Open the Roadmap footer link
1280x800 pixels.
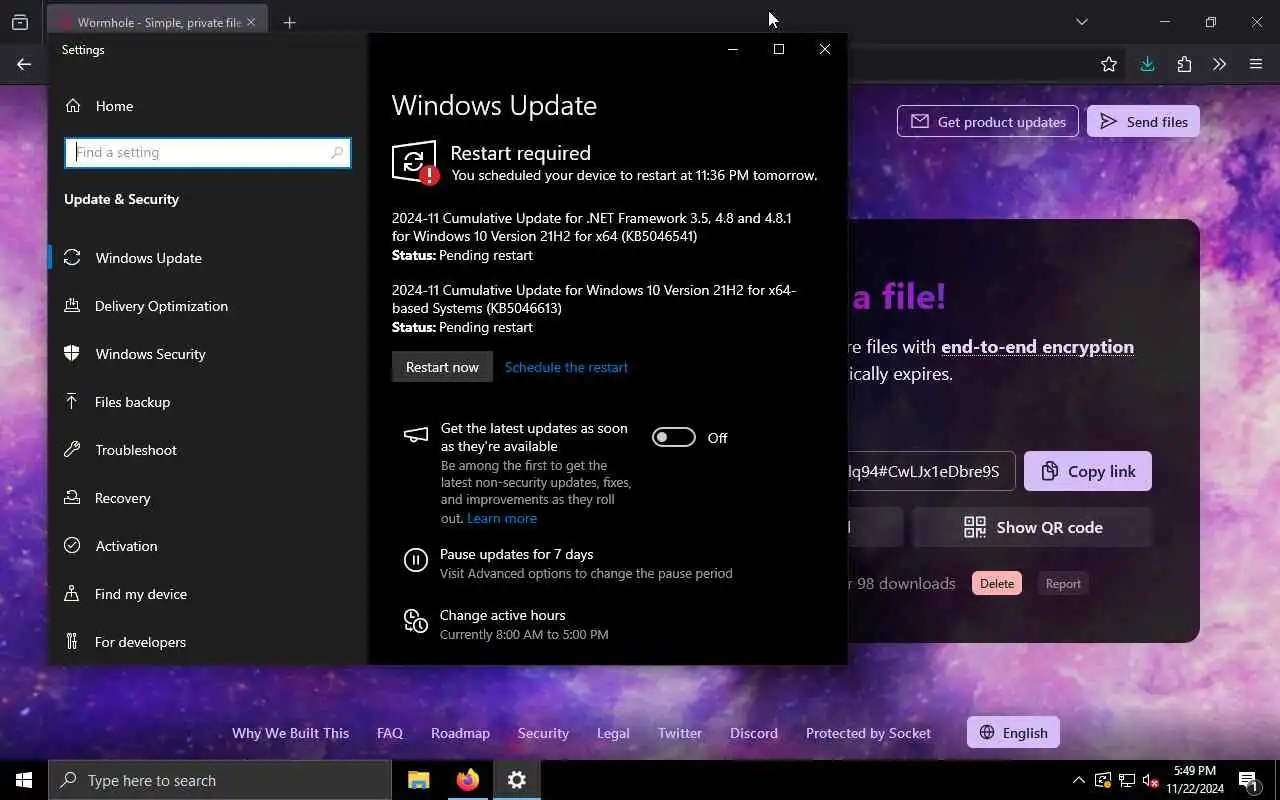(460, 733)
